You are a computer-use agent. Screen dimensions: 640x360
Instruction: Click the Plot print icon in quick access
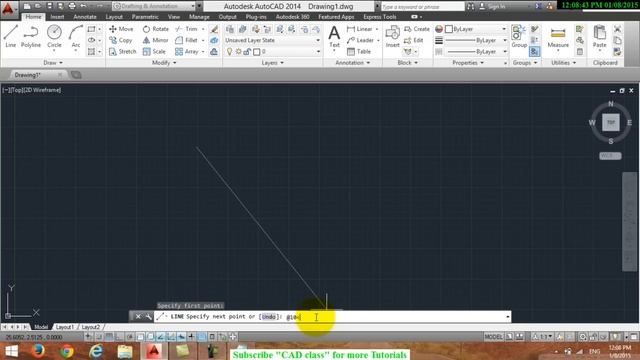pyautogui.click(x=72, y=6)
